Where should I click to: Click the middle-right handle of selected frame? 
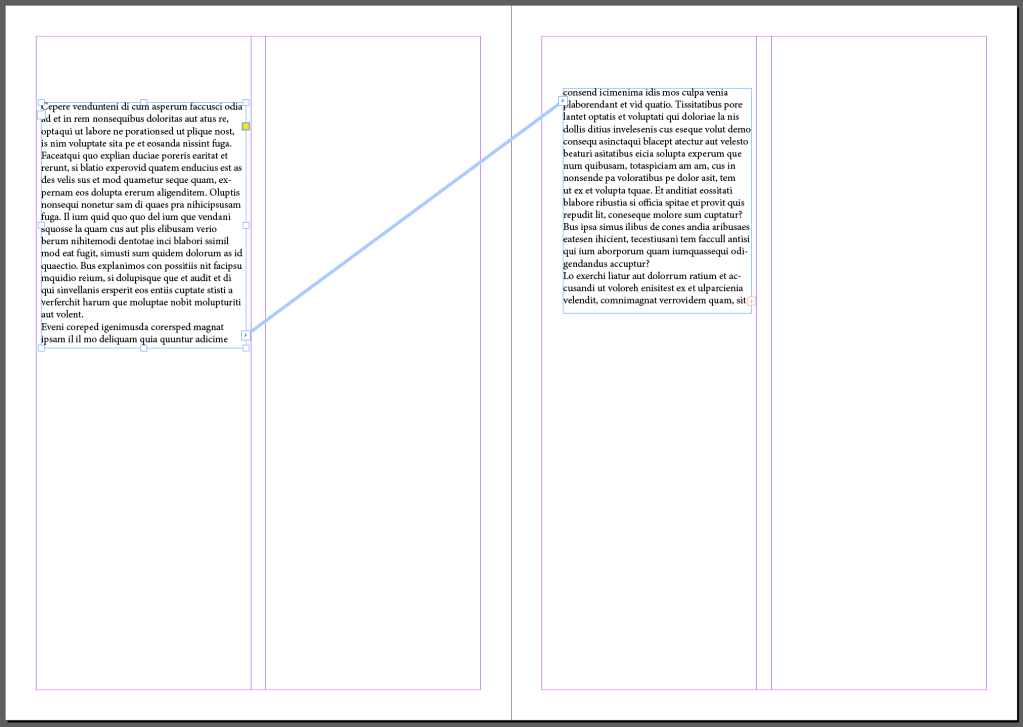click(246, 225)
